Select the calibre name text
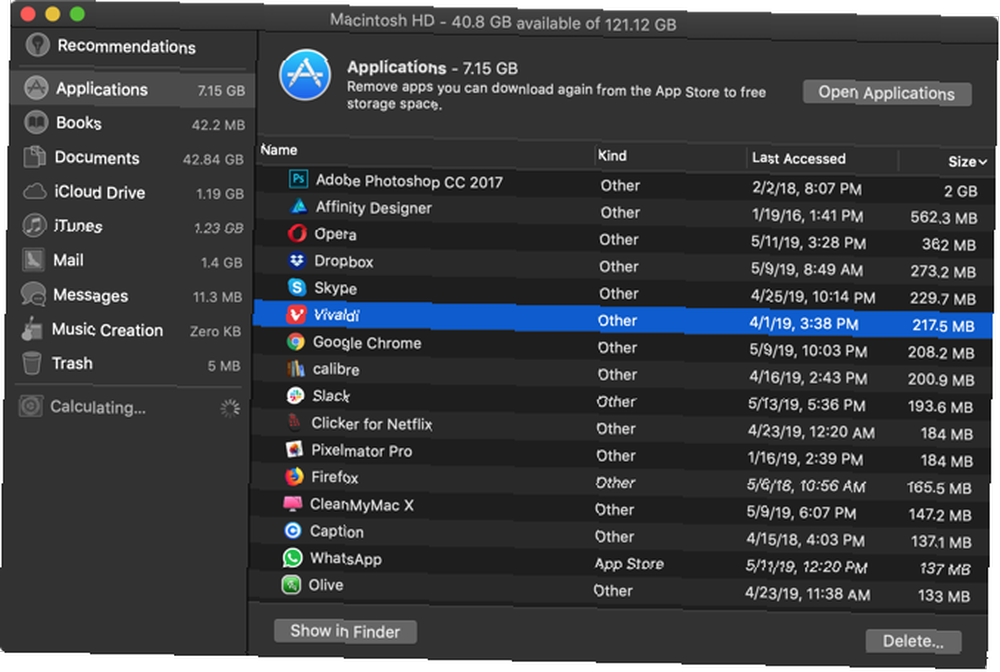1000x672 pixels. click(335, 370)
